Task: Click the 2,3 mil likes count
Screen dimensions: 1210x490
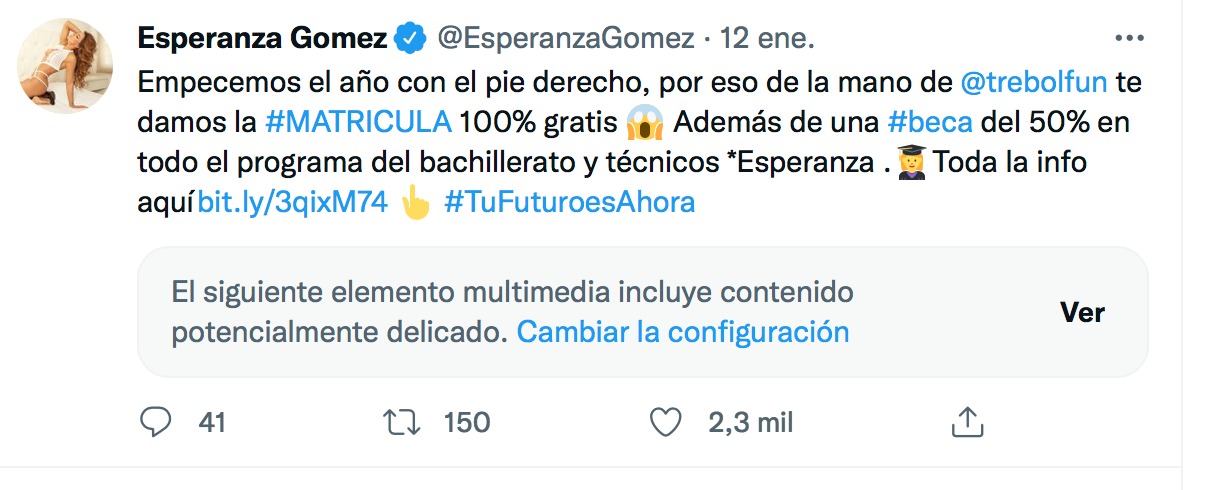Action: (x=750, y=422)
